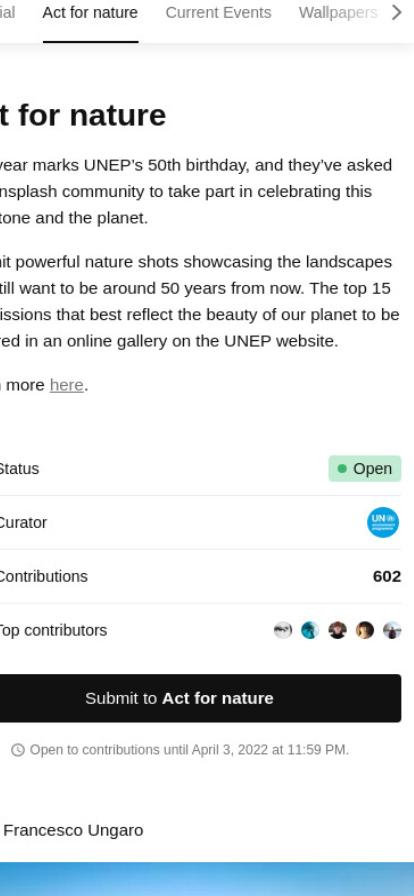Follow the 'here' link to learn more
Viewport: 414px width, 896px height.
point(66,385)
